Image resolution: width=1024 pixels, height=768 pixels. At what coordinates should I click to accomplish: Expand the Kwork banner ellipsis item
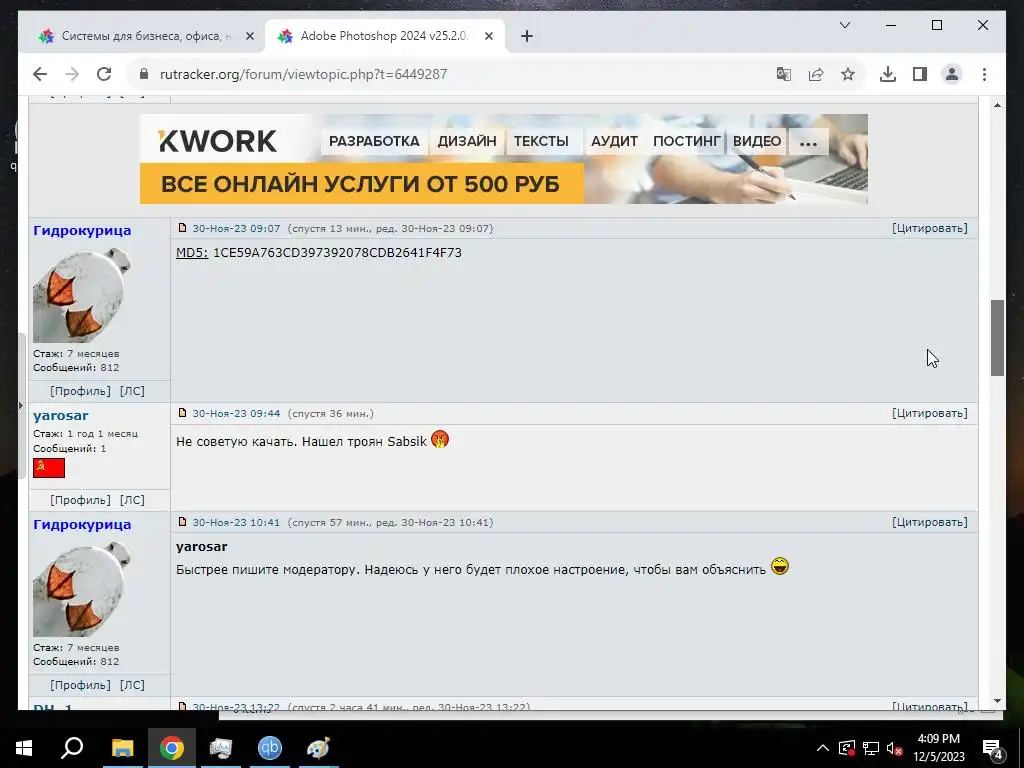(x=808, y=141)
